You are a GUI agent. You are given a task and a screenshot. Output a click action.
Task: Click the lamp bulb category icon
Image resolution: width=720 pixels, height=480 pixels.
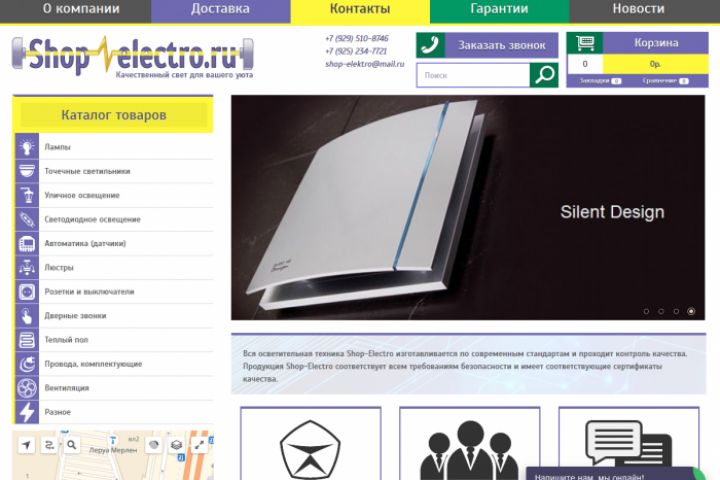pos(27,147)
